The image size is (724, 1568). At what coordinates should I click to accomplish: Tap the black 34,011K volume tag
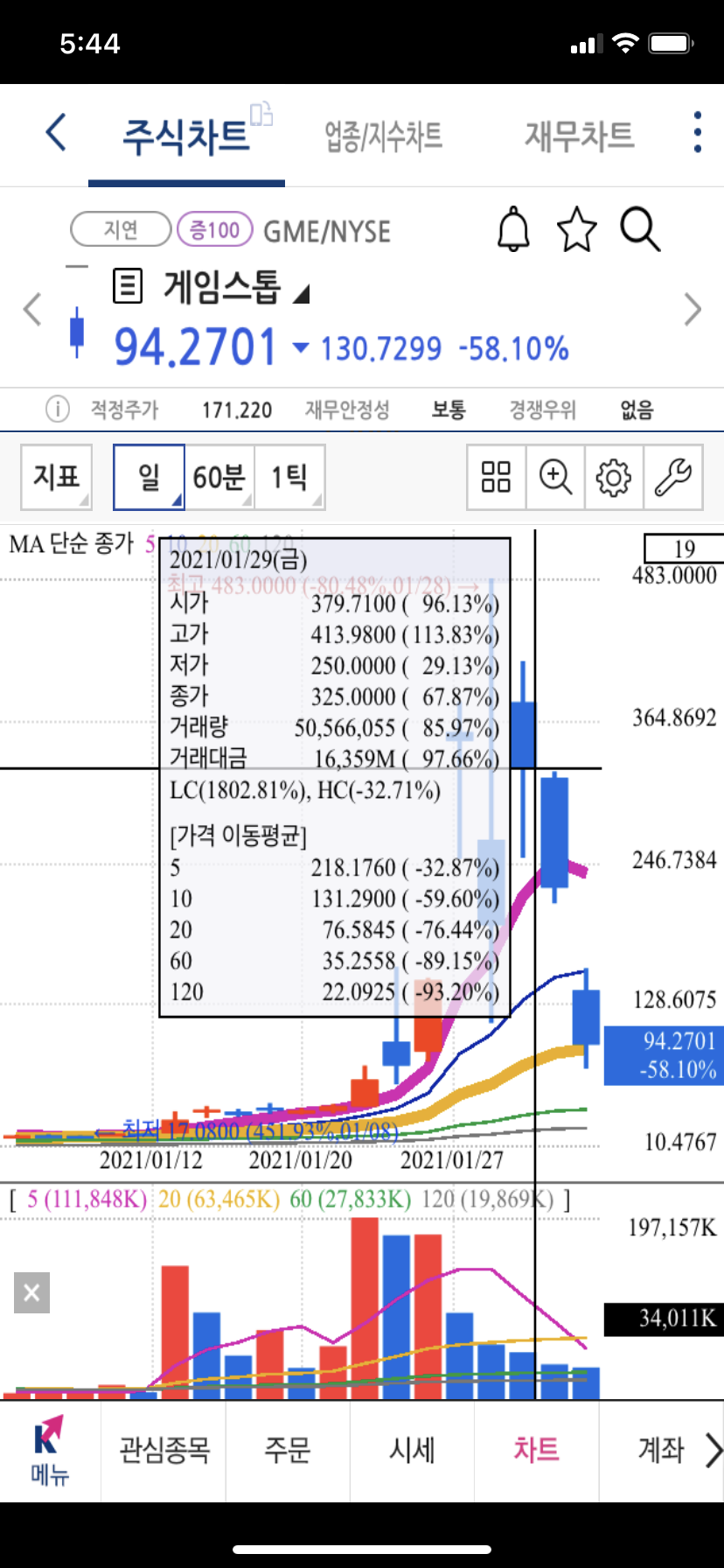pos(665,1318)
